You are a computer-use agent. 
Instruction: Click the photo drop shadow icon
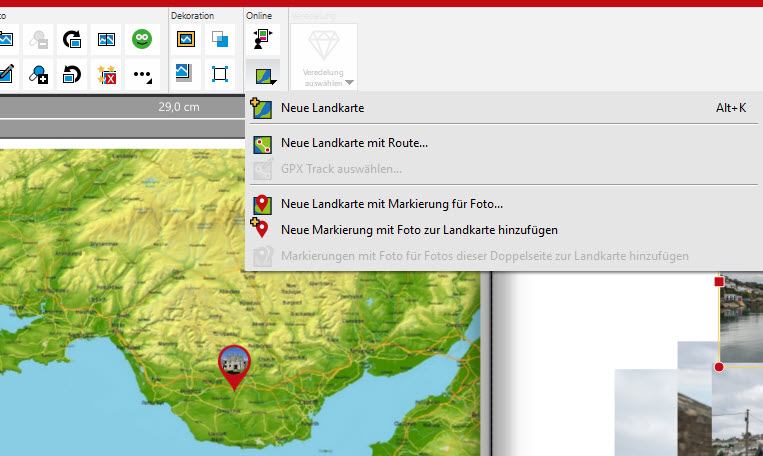click(x=184, y=73)
